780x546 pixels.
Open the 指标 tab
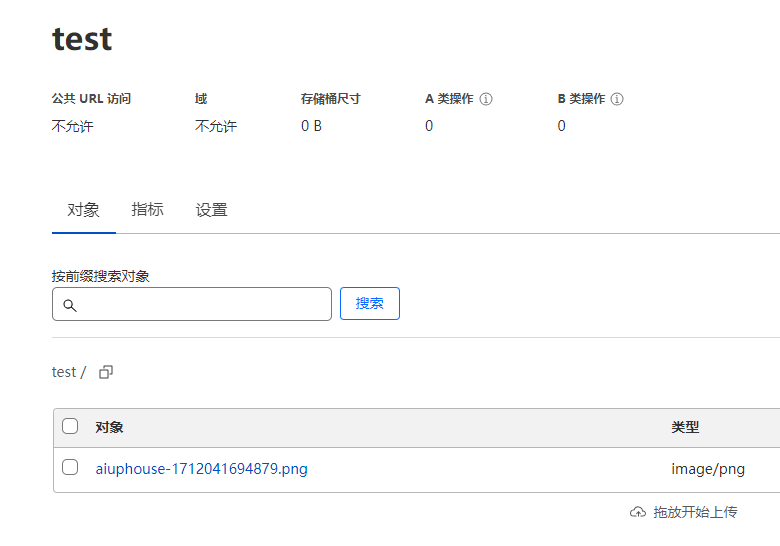[147, 210]
